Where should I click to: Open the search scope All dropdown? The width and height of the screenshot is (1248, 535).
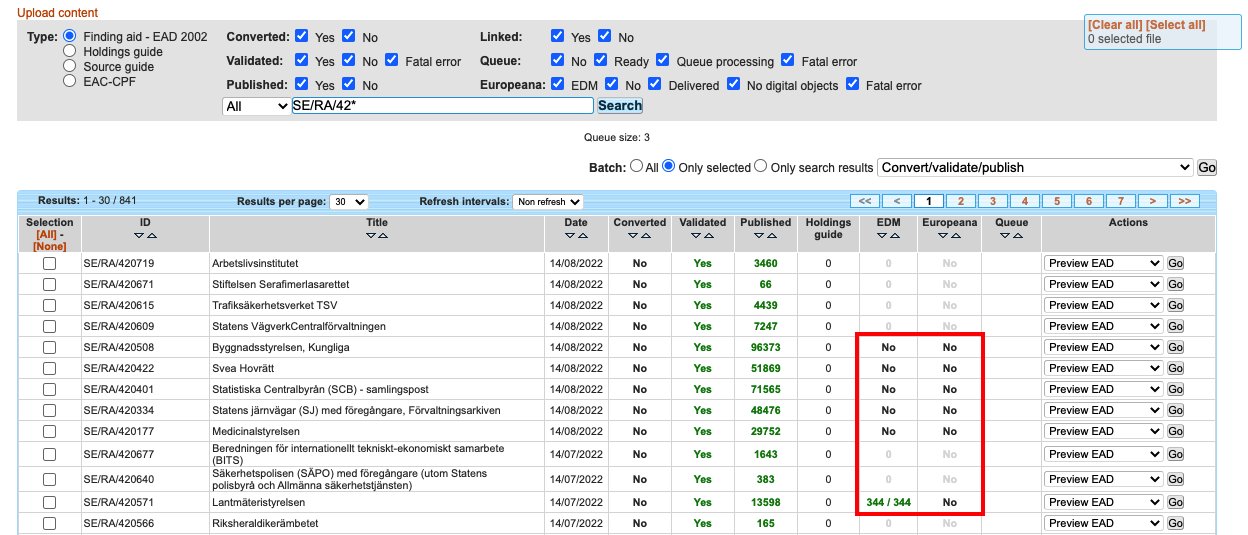pyautogui.click(x=256, y=106)
